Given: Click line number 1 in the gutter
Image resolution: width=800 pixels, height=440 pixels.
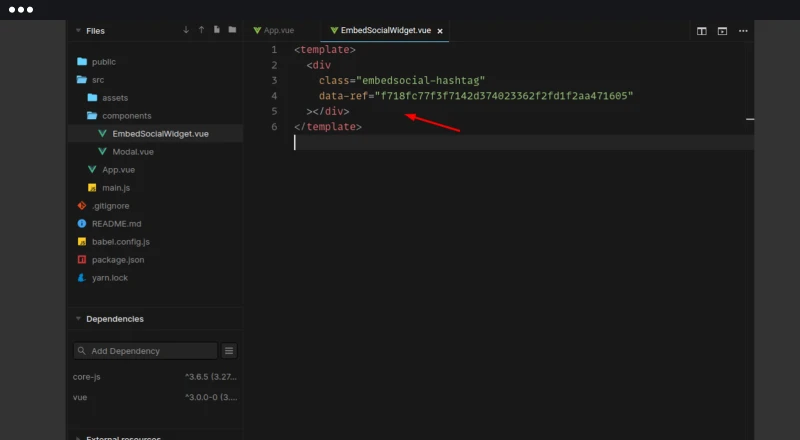Looking at the screenshot, I should click(274, 50).
